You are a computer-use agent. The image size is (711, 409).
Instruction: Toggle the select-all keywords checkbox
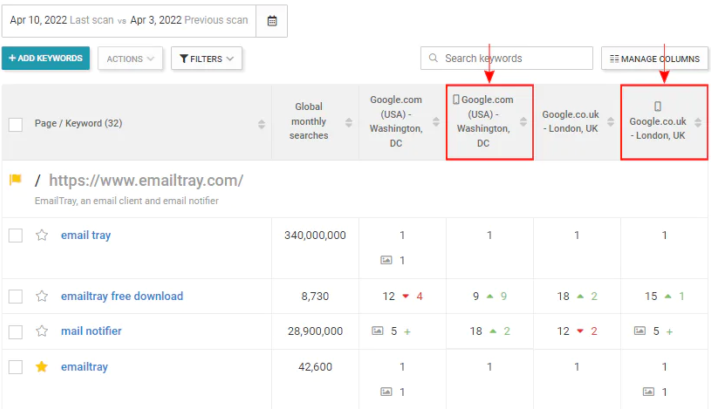(15, 124)
